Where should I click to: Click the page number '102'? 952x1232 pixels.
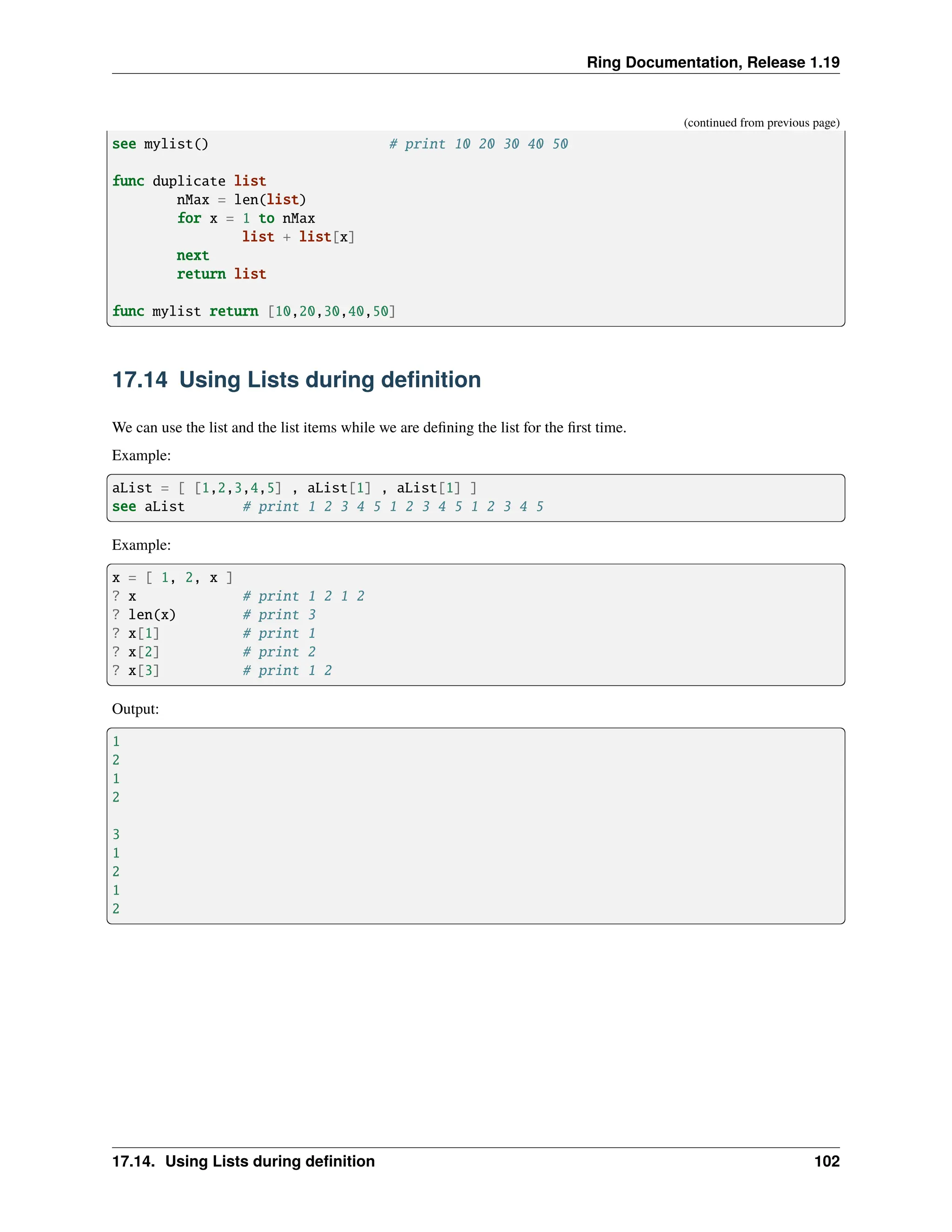(827, 1161)
